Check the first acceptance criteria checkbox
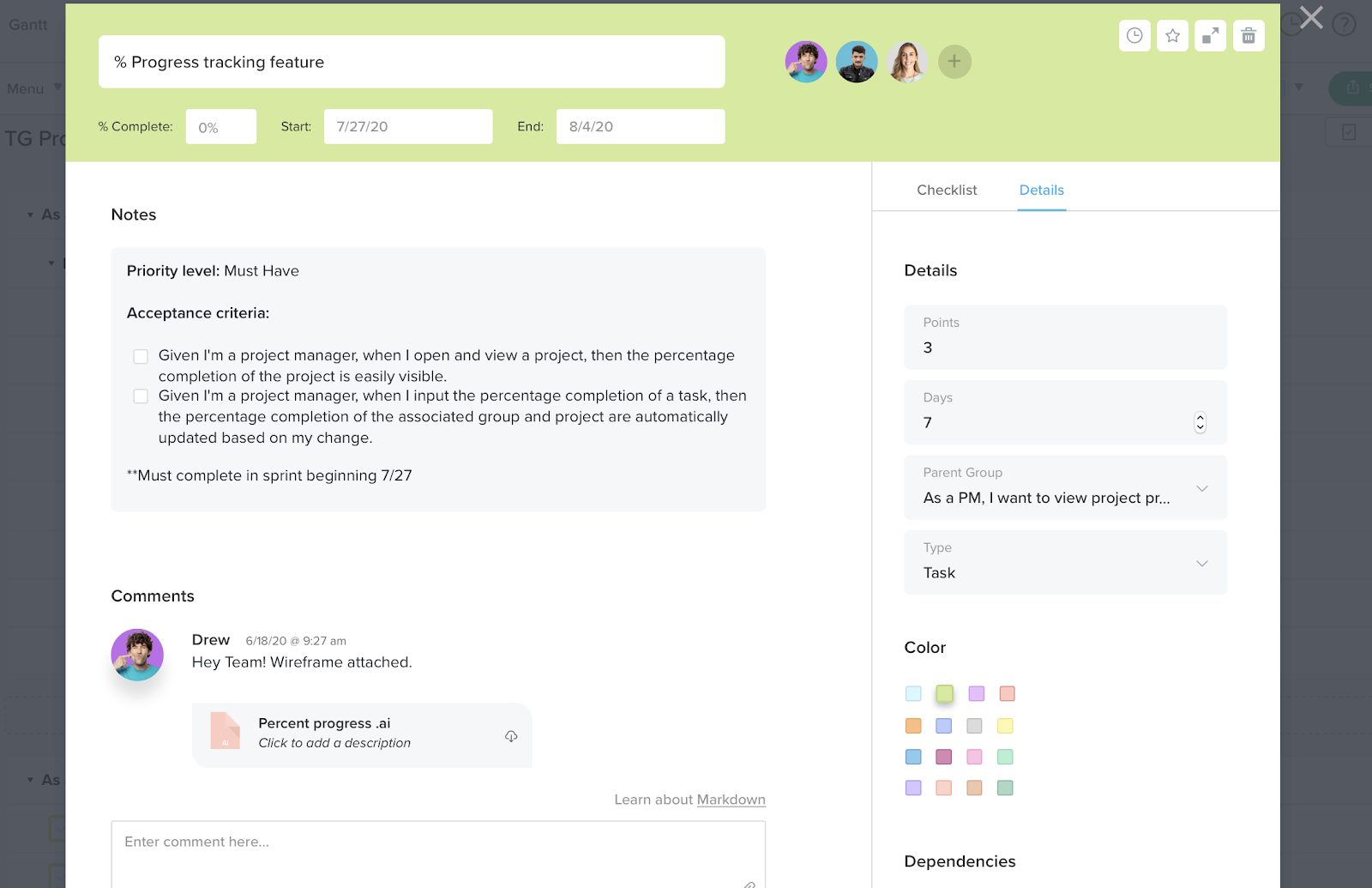The image size is (1372, 888). [140, 355]
